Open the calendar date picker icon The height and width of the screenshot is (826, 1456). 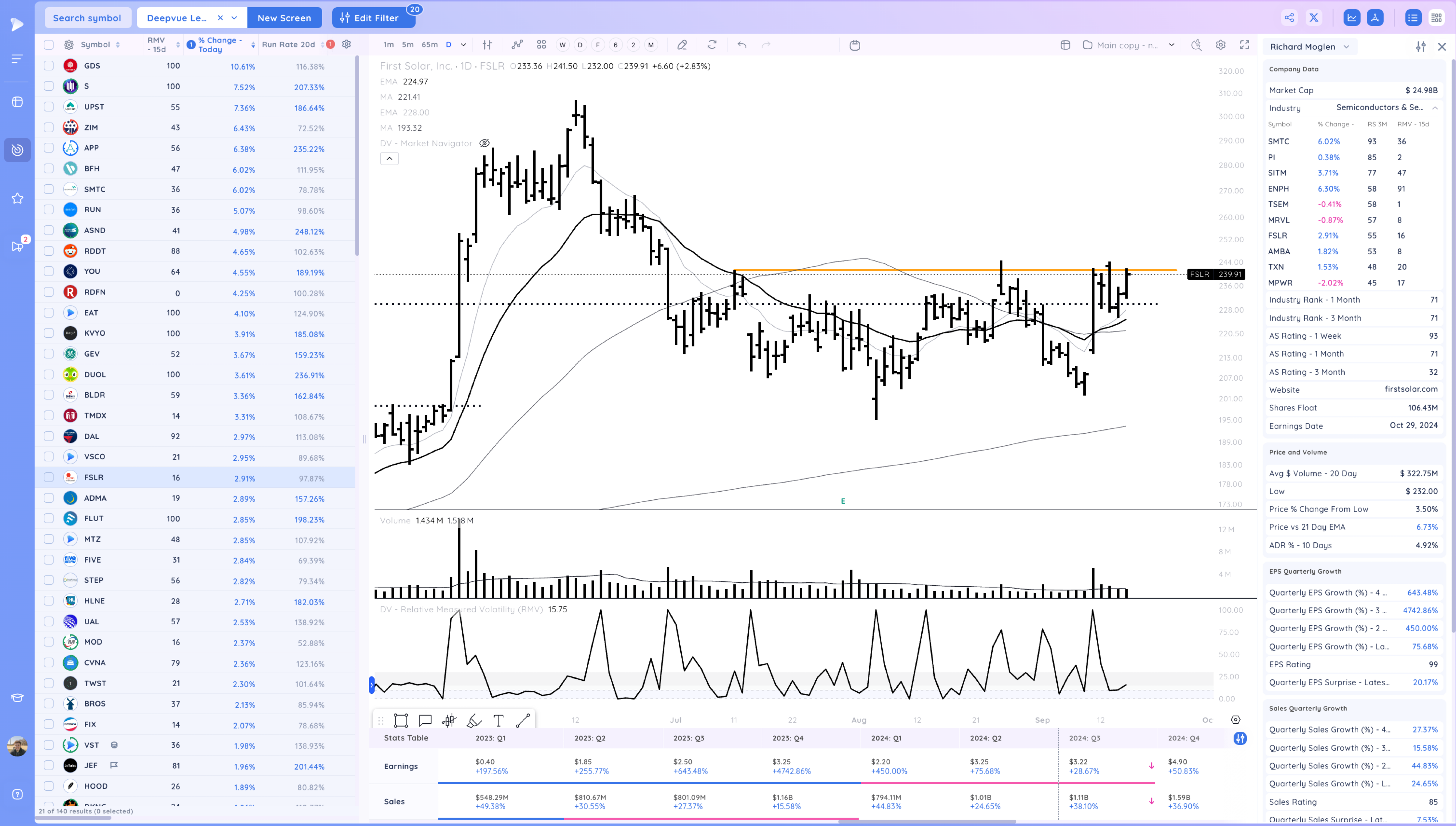click(854, 45)
